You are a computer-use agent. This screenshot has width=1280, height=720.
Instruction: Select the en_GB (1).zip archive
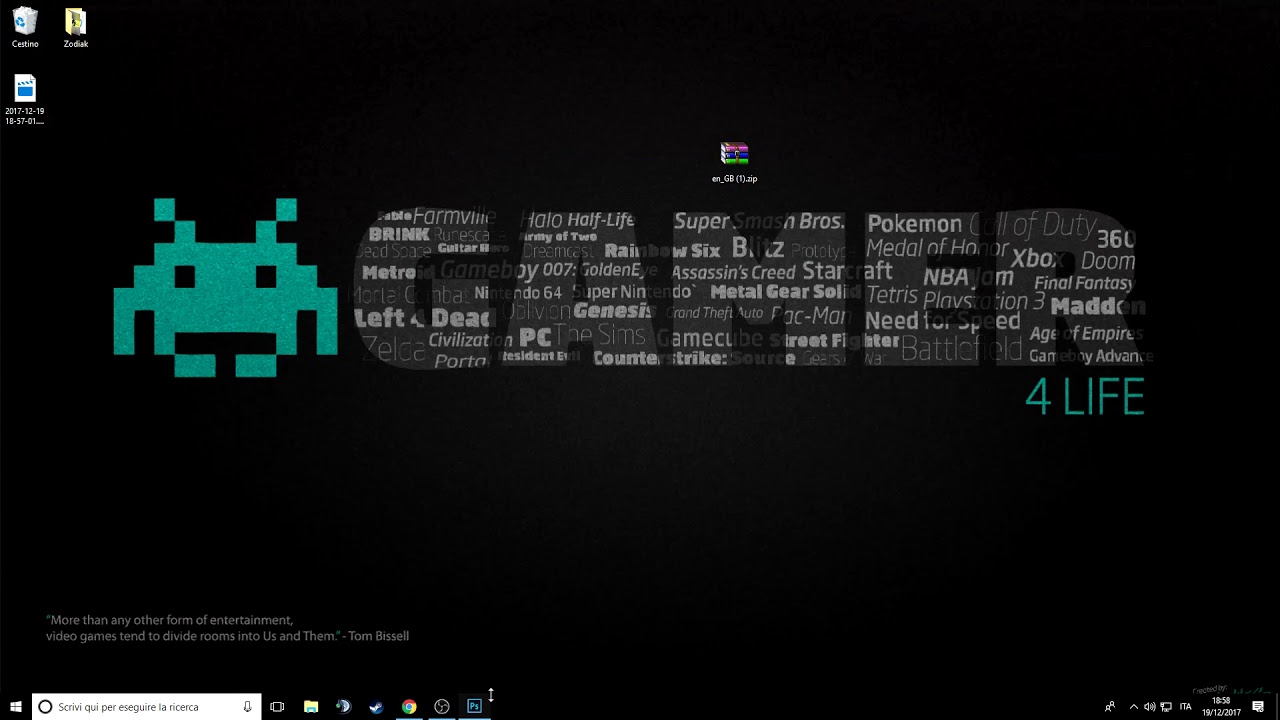(734, 162)
